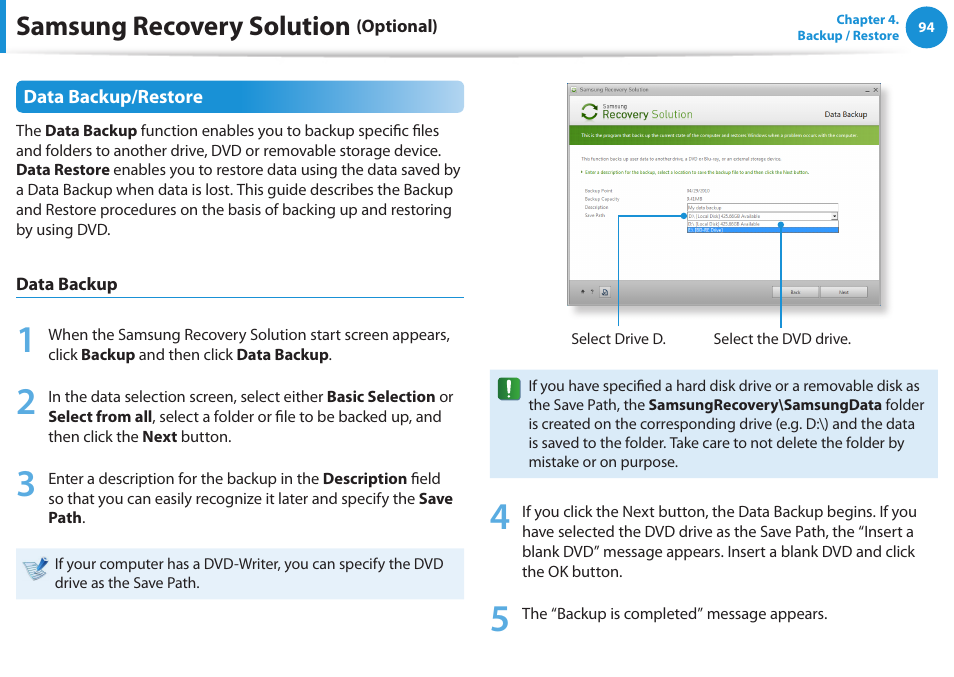954x677 pixels.
Task: Click the document icon button in dialog footer
Action: click(x=605, y=292)
